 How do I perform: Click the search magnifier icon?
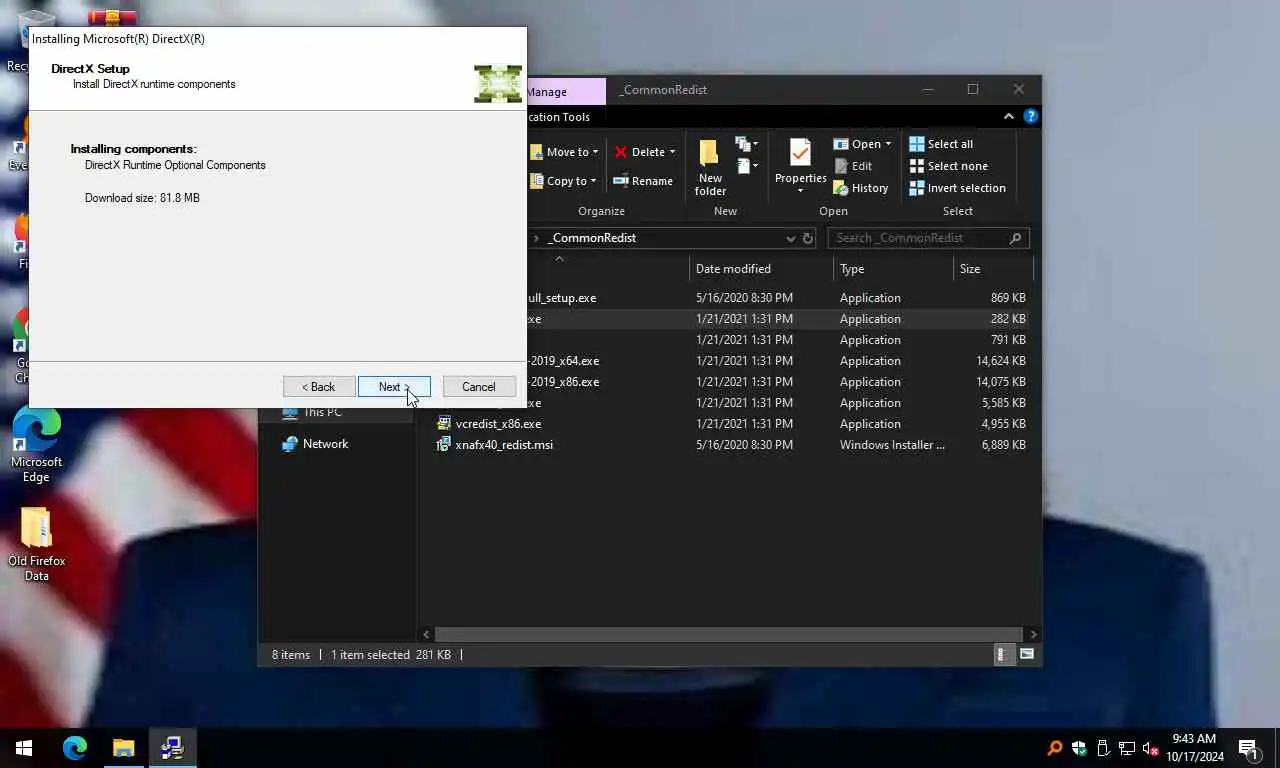click(x=1016, y=238)
